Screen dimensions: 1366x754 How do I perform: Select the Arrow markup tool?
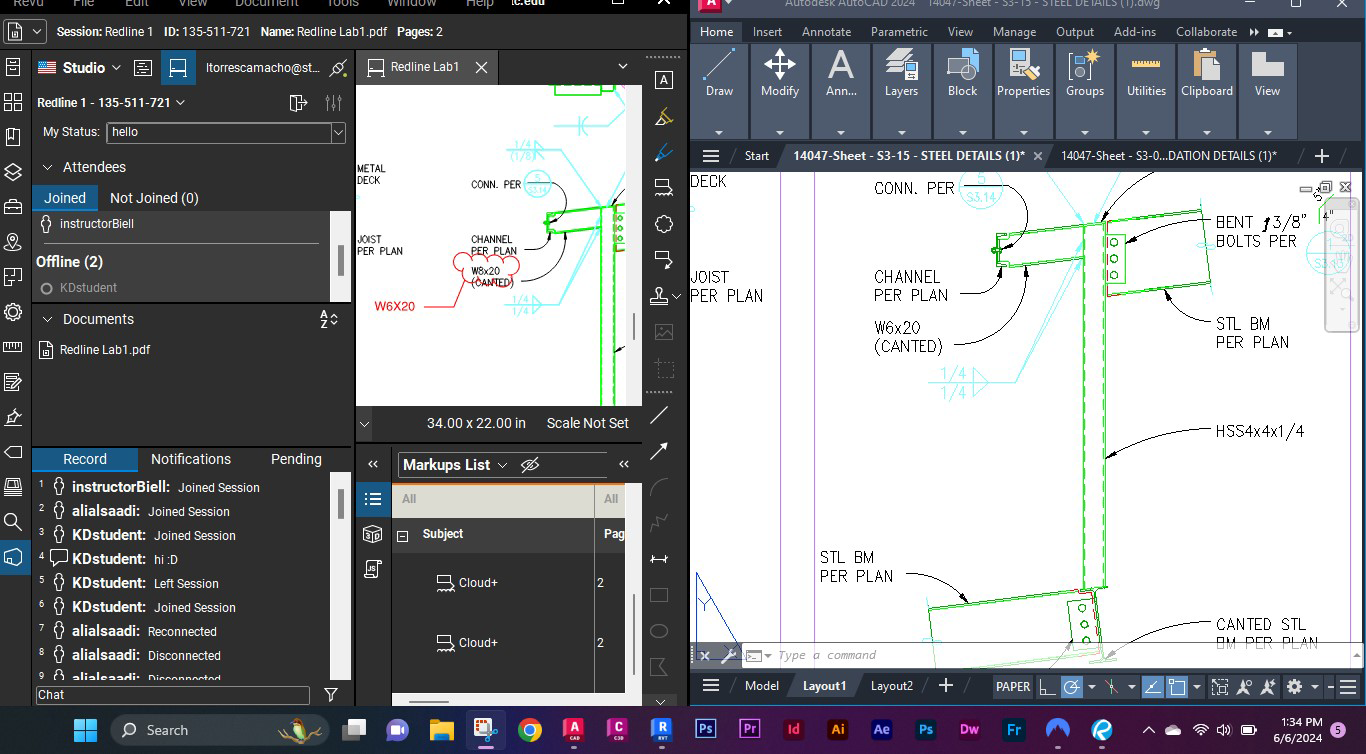pos(659,451)
